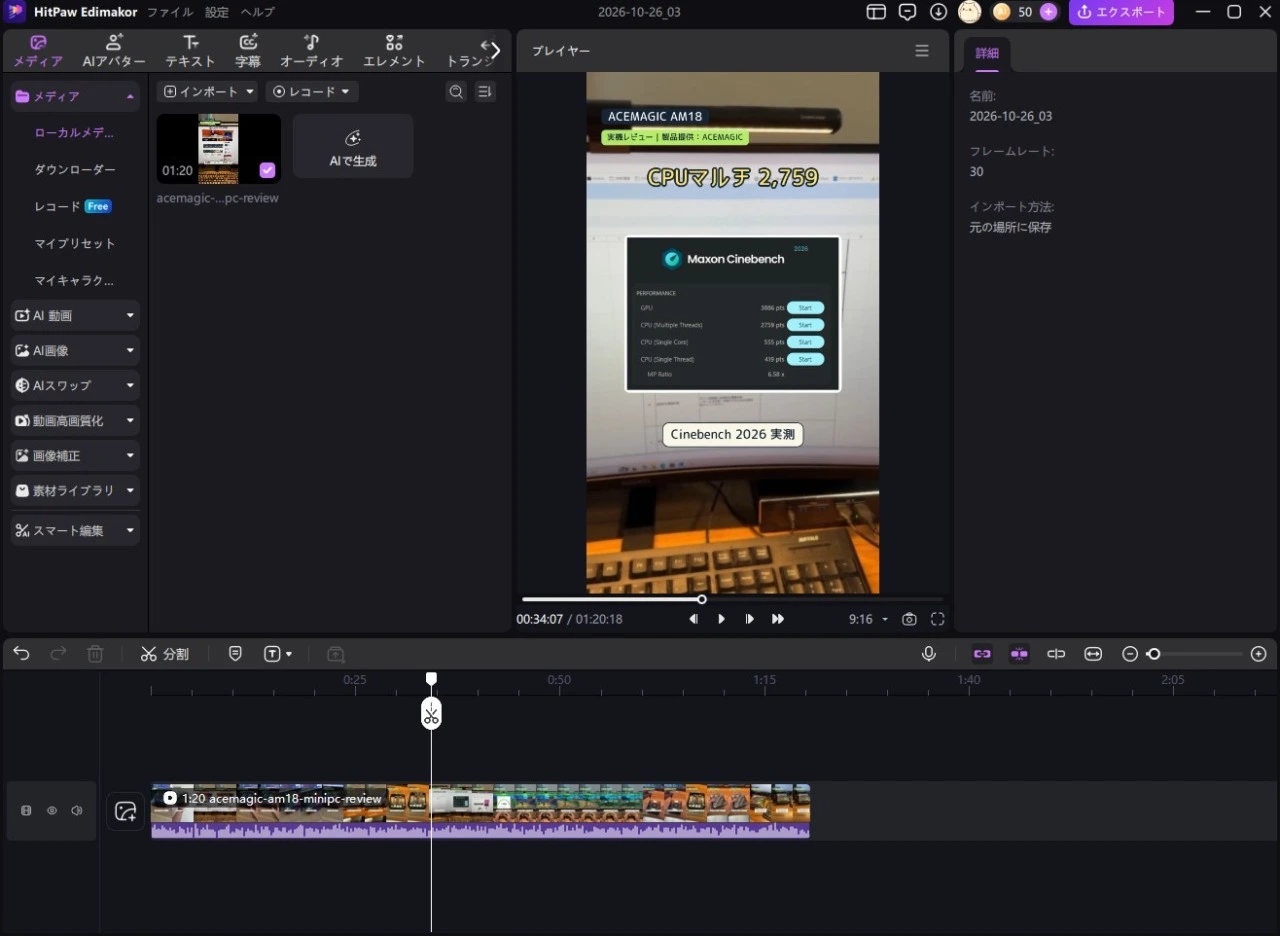Open the layout switcher icon in title bar
The width and height of the screenshot is (1280, 936).
876,12
